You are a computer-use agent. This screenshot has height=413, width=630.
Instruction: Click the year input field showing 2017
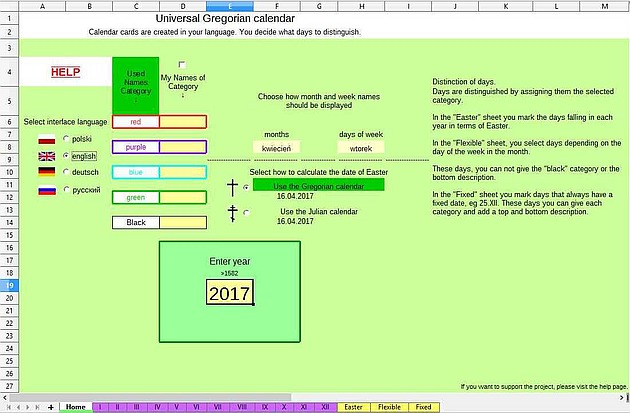pyautogui.click(x=229, y=293)
